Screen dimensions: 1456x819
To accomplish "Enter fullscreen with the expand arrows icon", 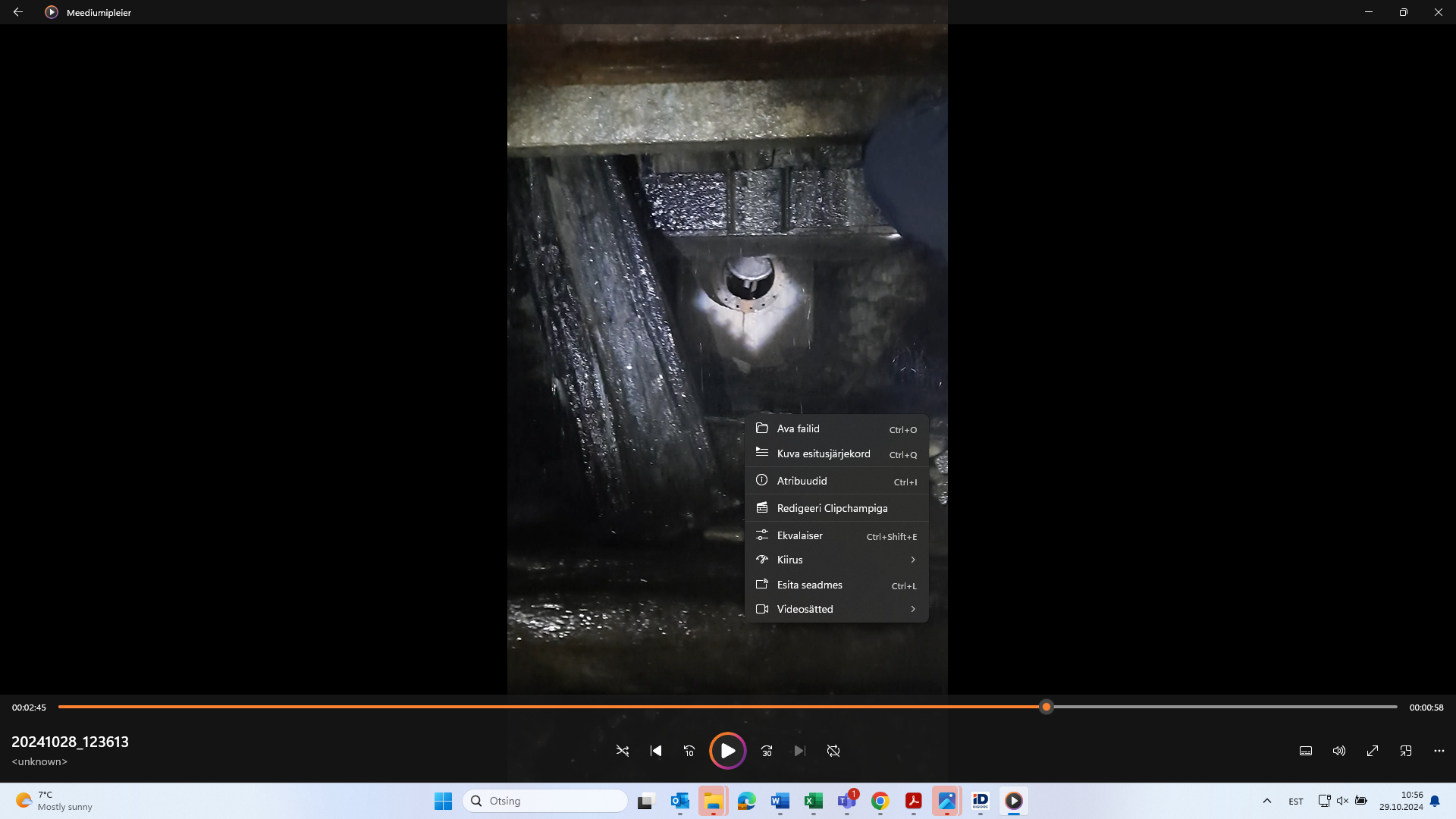I will tap(1373, 751).
